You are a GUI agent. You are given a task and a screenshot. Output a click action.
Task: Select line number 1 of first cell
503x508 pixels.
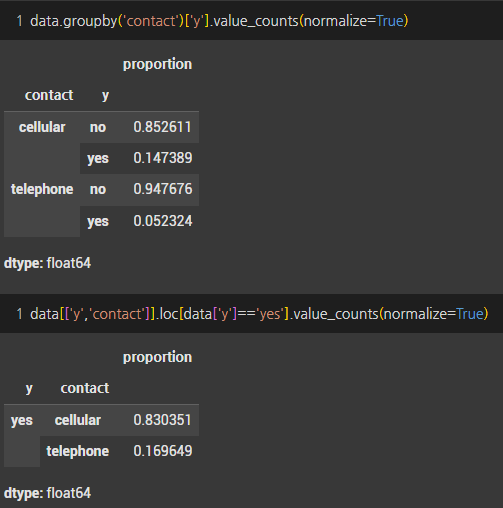pyautogui.click(x=20, y=21)
